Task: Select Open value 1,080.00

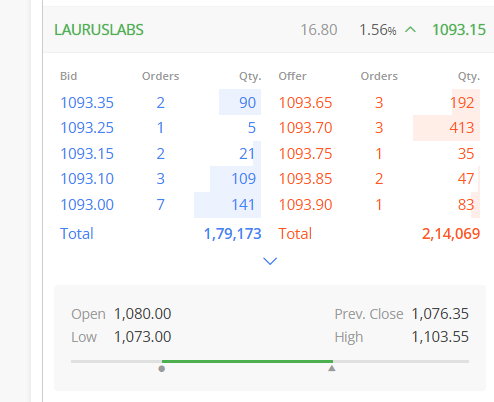Action: (x=143, y=314)
